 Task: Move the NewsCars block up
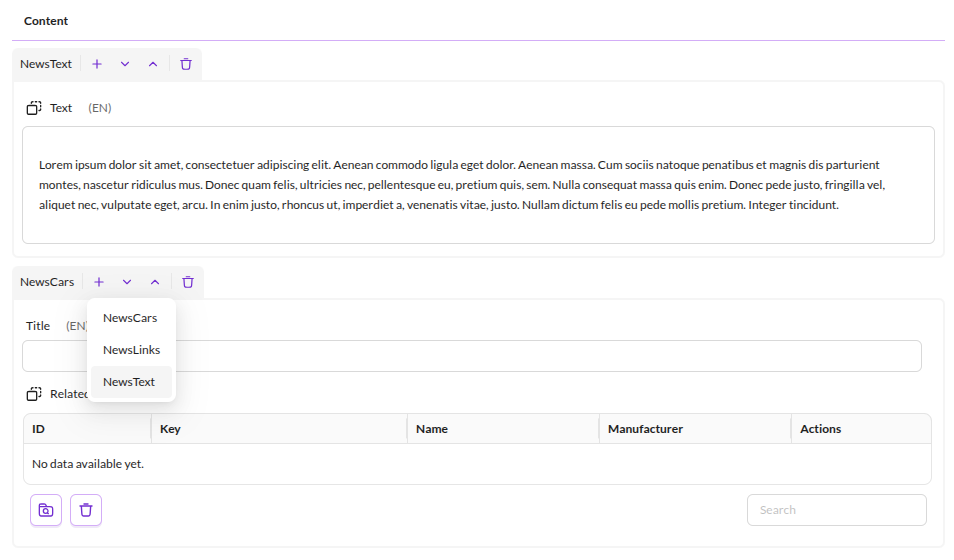click(155, 282)
